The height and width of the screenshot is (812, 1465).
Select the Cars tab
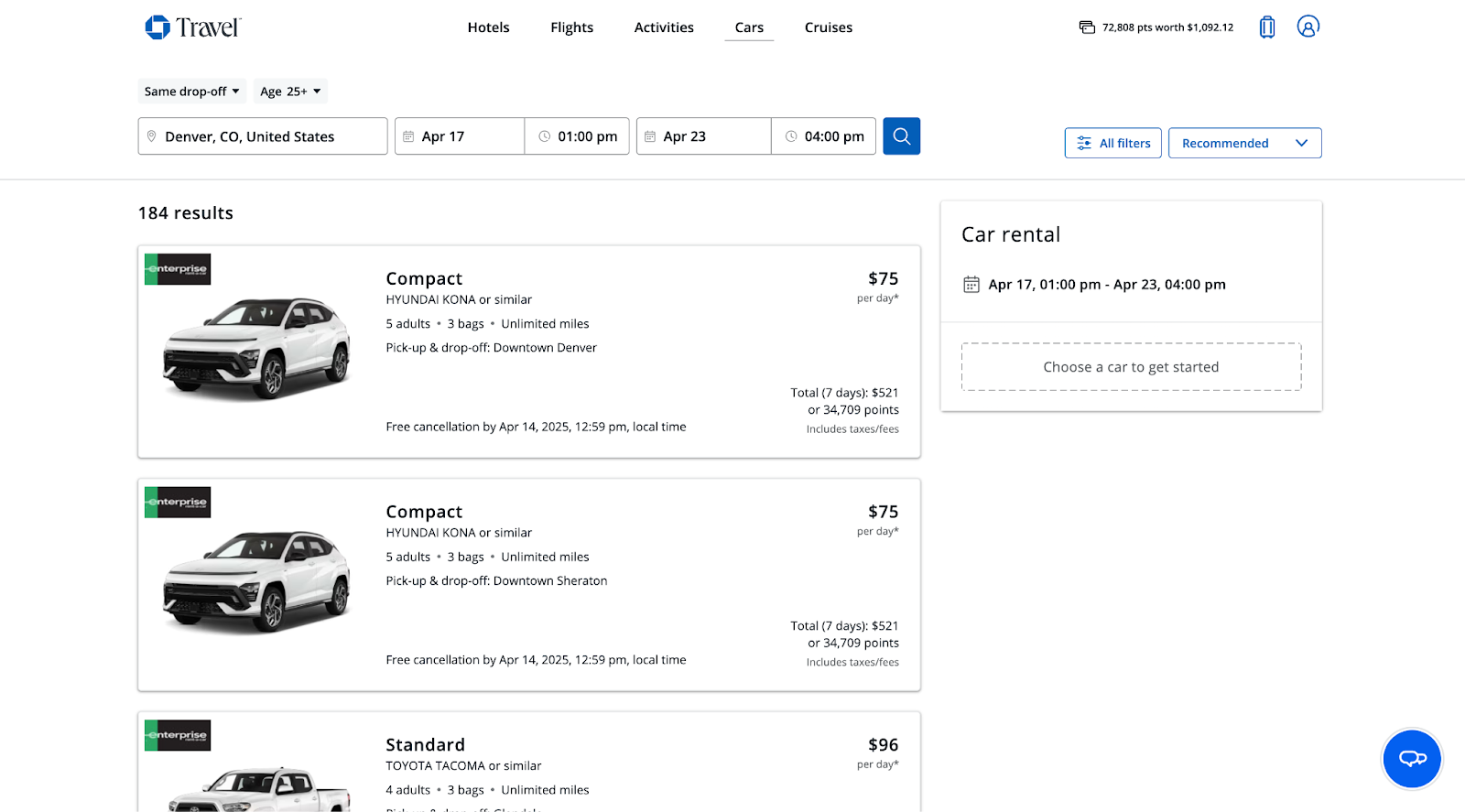coord(749,27)
